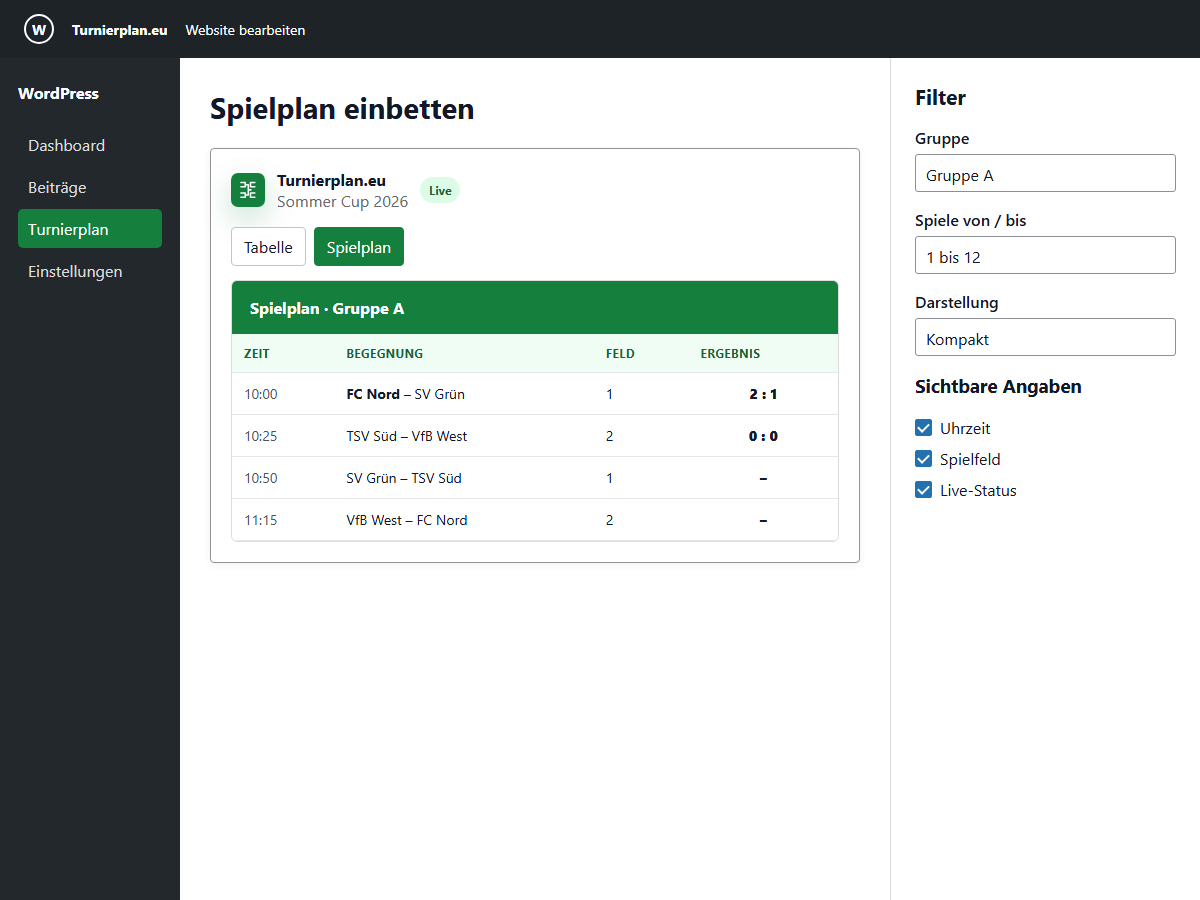The image size is (1200, 900).
Task: Uncheck the Uhrzeit checkbox
Action: [x=923, y=428]
